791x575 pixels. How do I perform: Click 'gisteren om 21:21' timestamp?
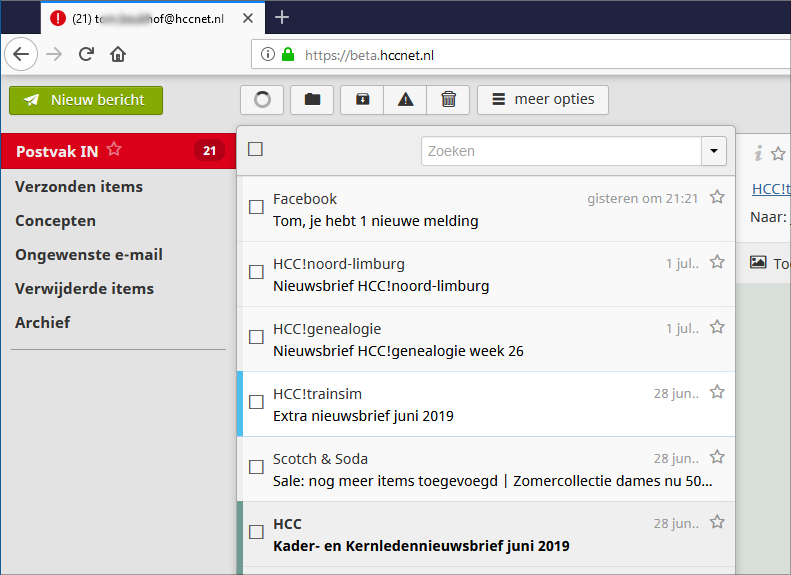pos(643,199)
